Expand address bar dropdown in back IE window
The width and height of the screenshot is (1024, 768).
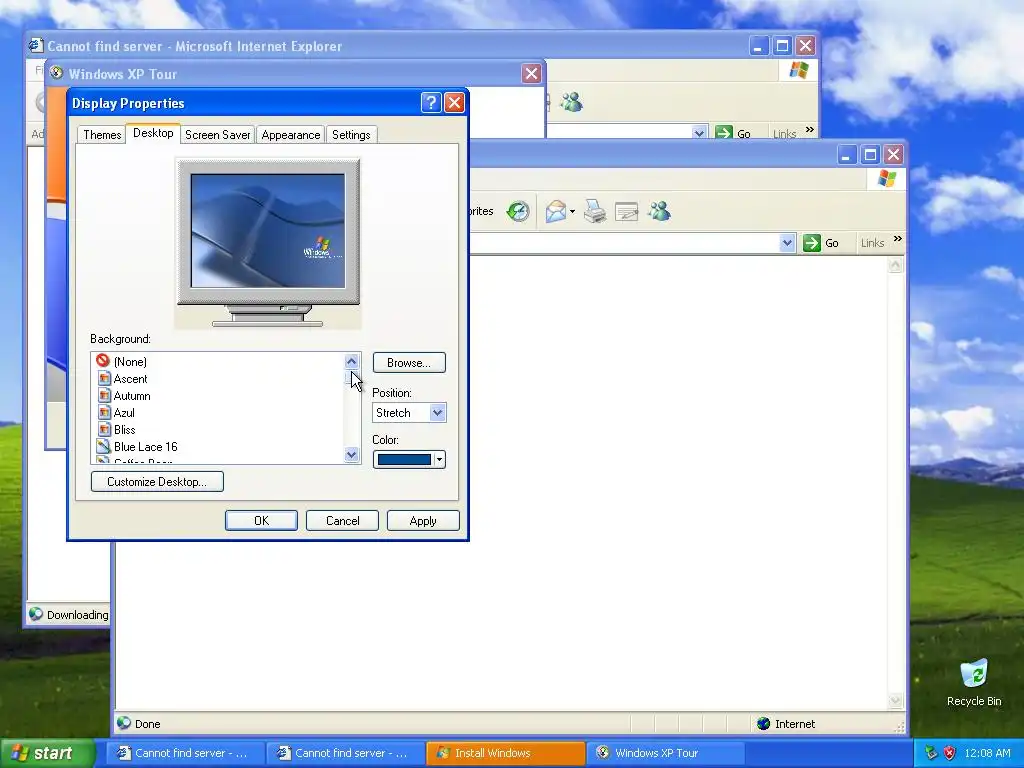click(x=699, y=133)
